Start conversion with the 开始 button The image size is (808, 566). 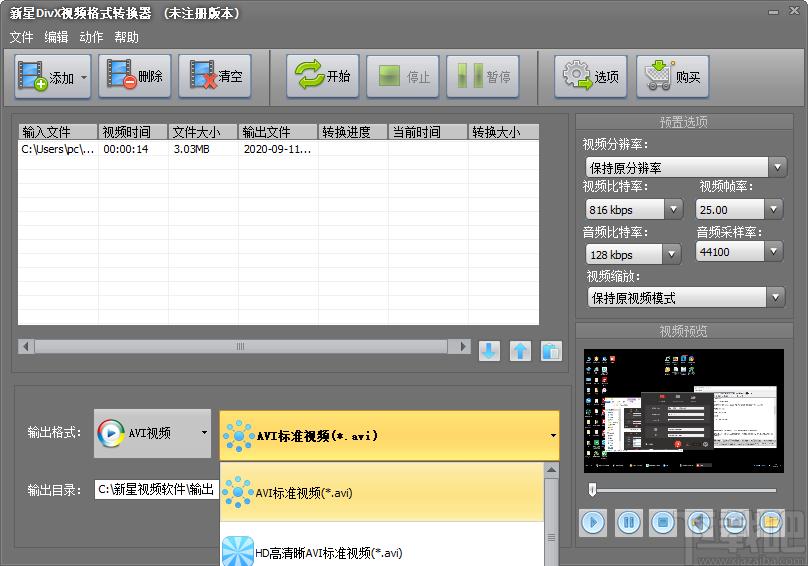tap(323, 76)
